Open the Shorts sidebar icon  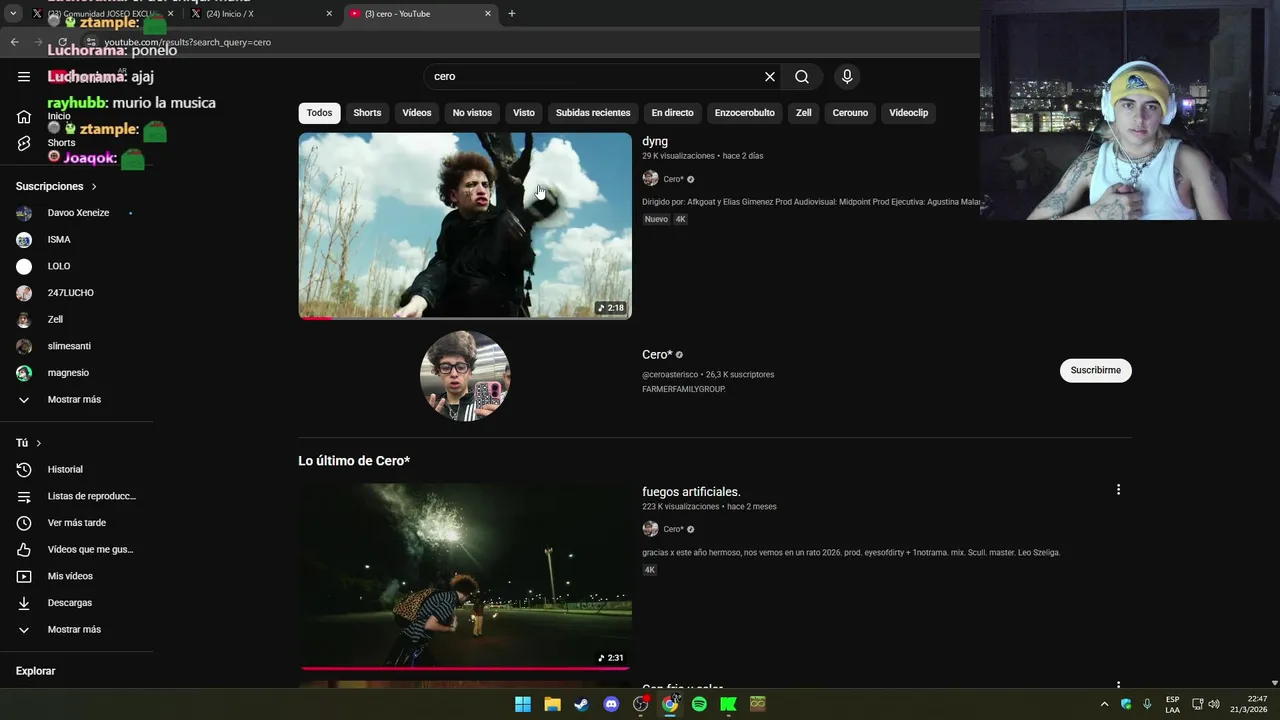(x=24, y=143)
